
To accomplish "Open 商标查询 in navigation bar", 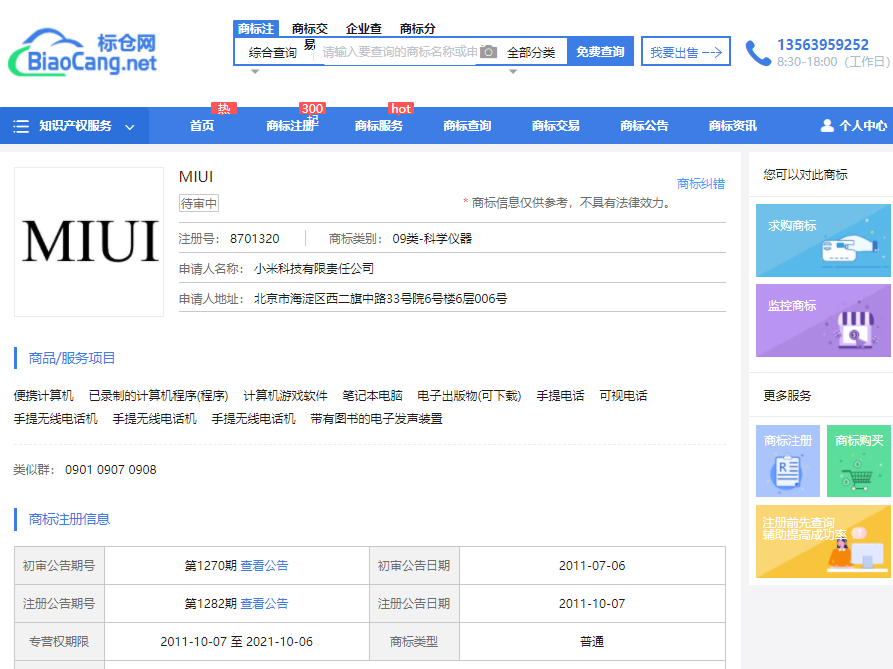I will 467,126.
